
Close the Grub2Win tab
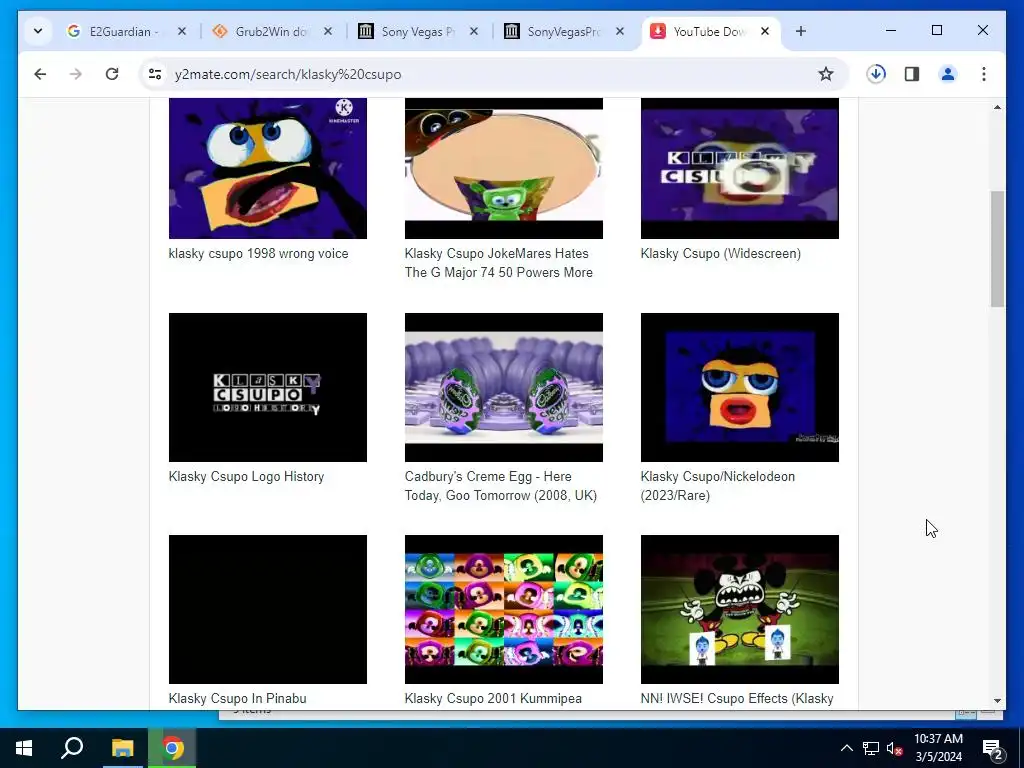pos(328,31)
